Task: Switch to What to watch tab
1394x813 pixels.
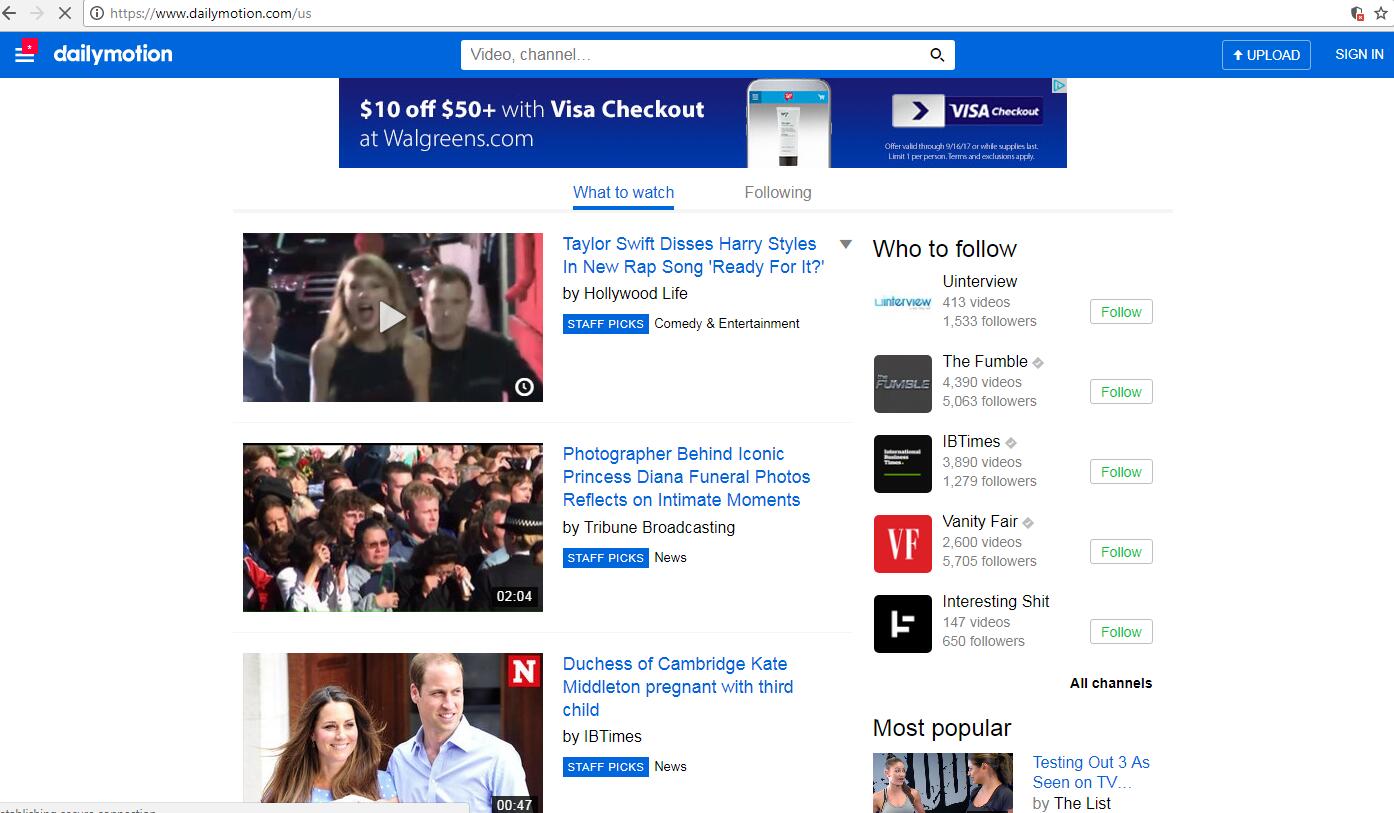Action: tap(623, 192)
